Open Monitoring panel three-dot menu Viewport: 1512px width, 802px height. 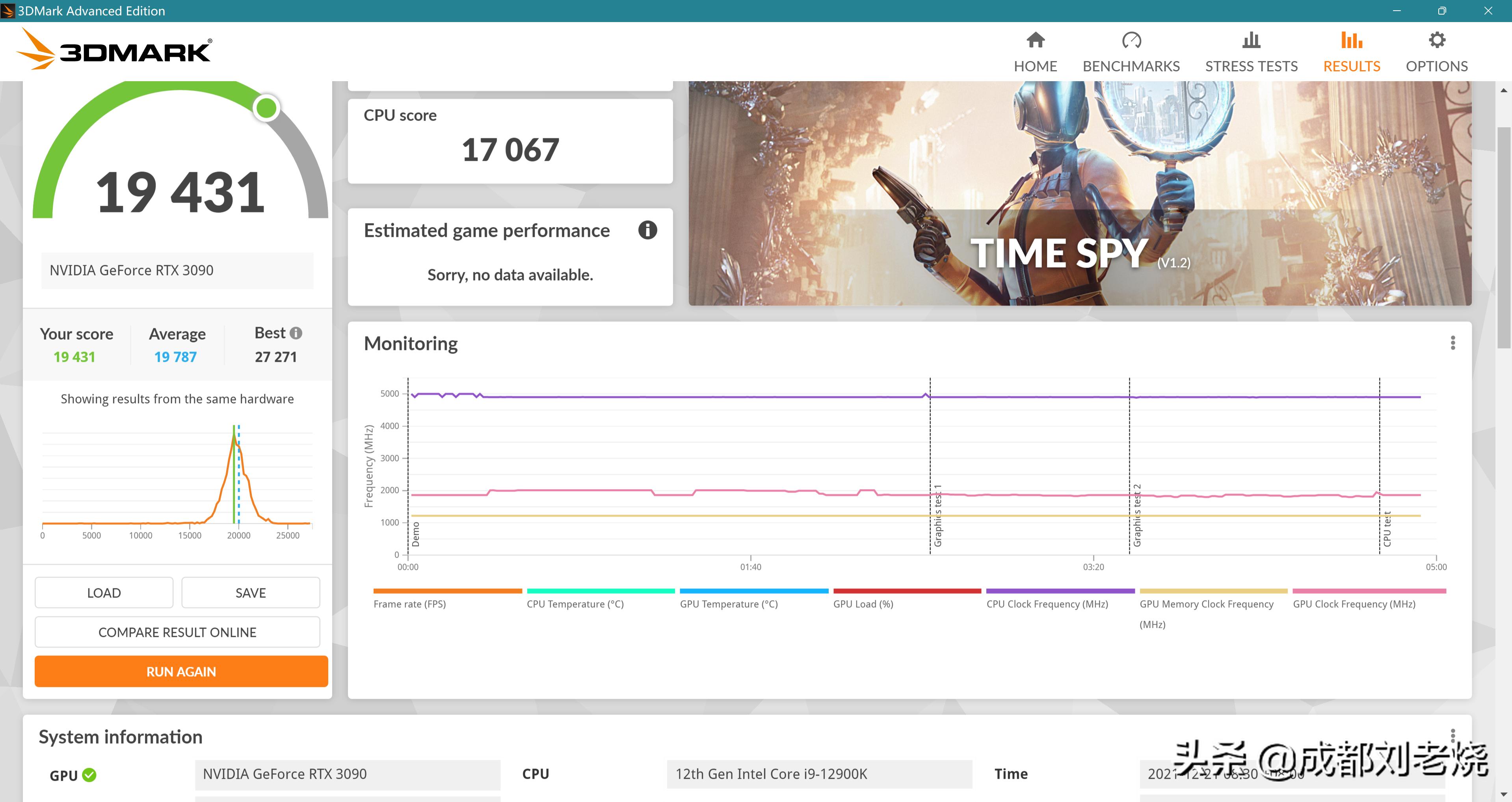(1453, 343)
